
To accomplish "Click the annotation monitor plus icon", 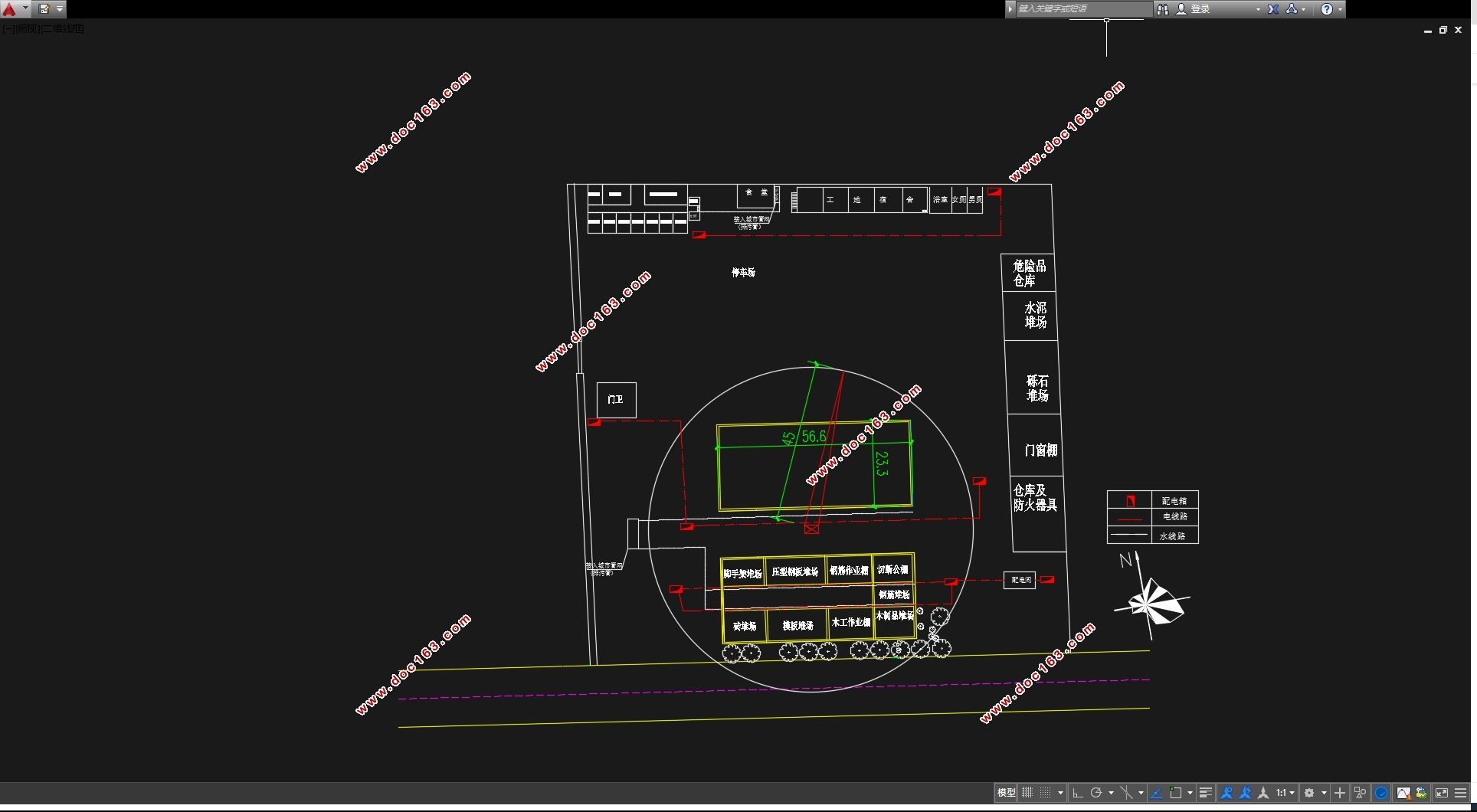I will click(1340, 793).
